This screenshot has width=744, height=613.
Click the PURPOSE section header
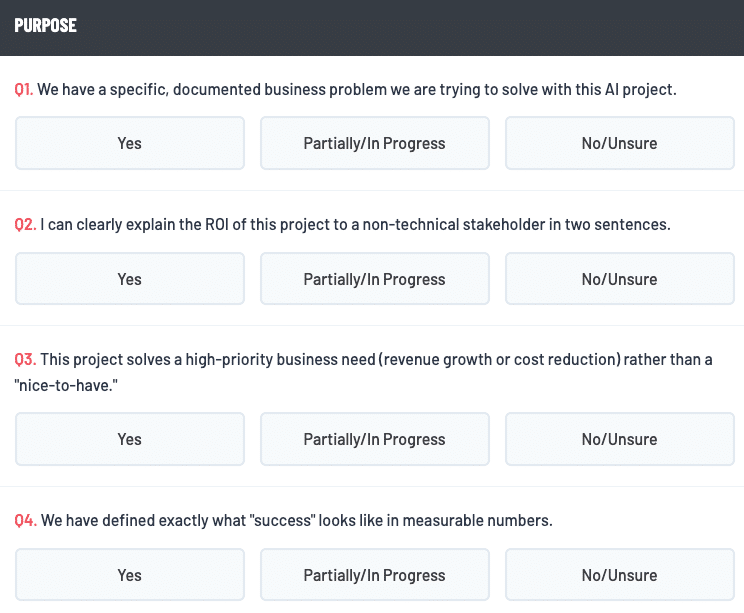click(x=46, y=26)
